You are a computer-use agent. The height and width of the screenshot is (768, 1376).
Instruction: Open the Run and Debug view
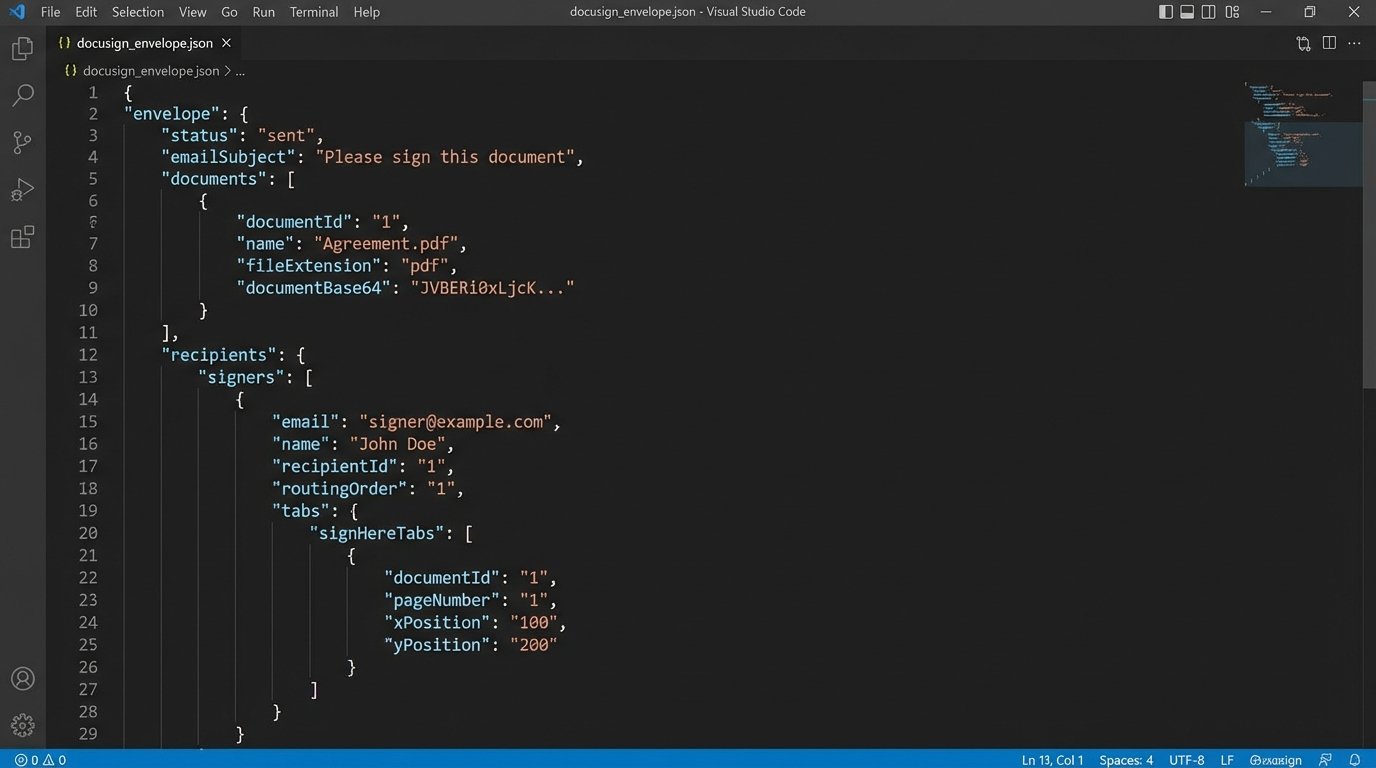22,190
